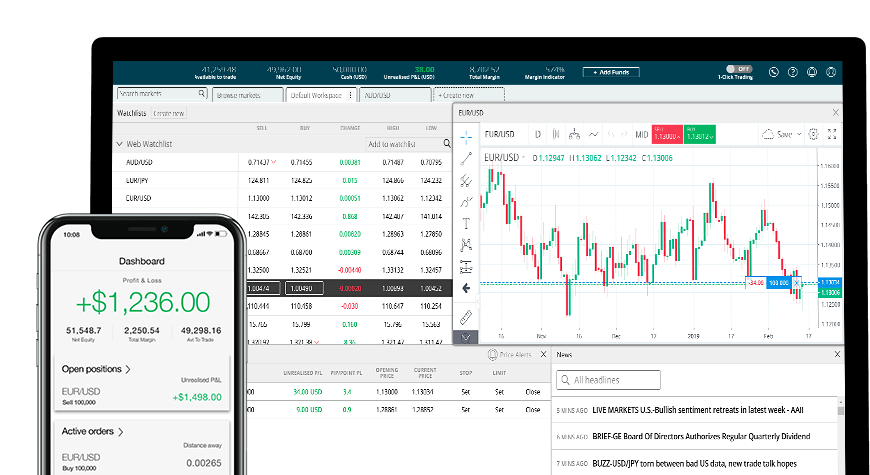Screen dimensions: 870x475
Task: Toggle the 1-Click Trading switch
Action: (x=738, y=69)
